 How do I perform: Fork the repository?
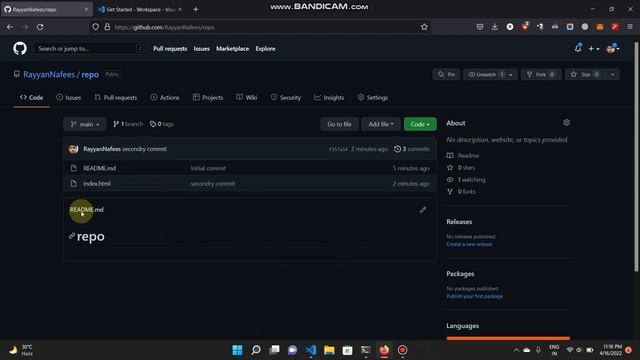click(541, 74)
